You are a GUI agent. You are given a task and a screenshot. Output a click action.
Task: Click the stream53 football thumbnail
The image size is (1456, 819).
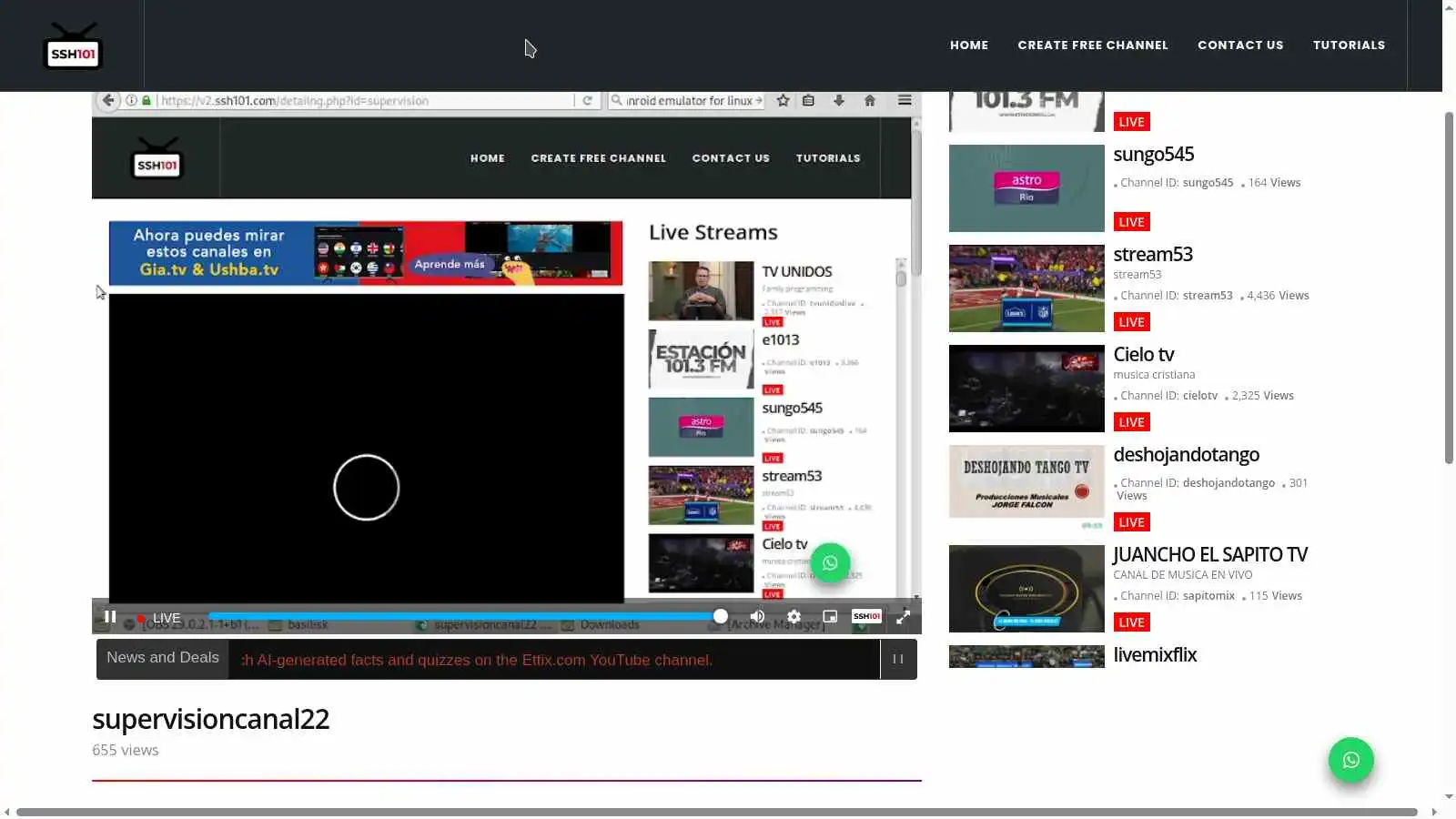click(1026, 288)
